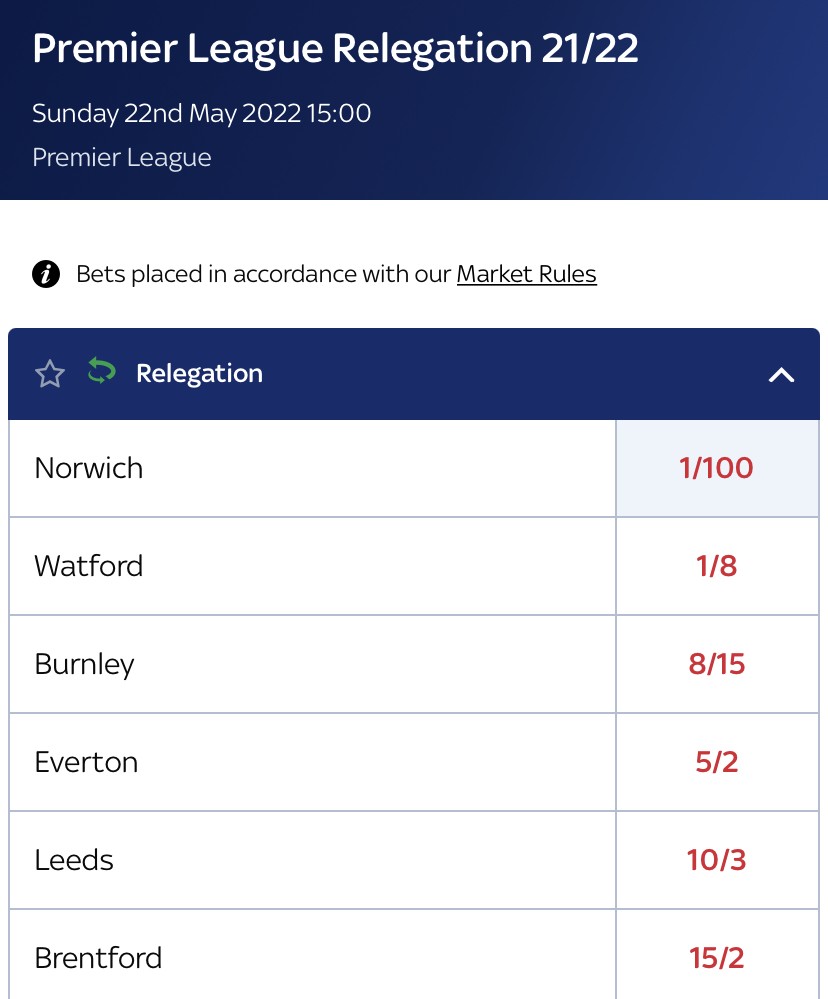
Task: Click the Premier League competition label
Action: (x=122, y=157)
